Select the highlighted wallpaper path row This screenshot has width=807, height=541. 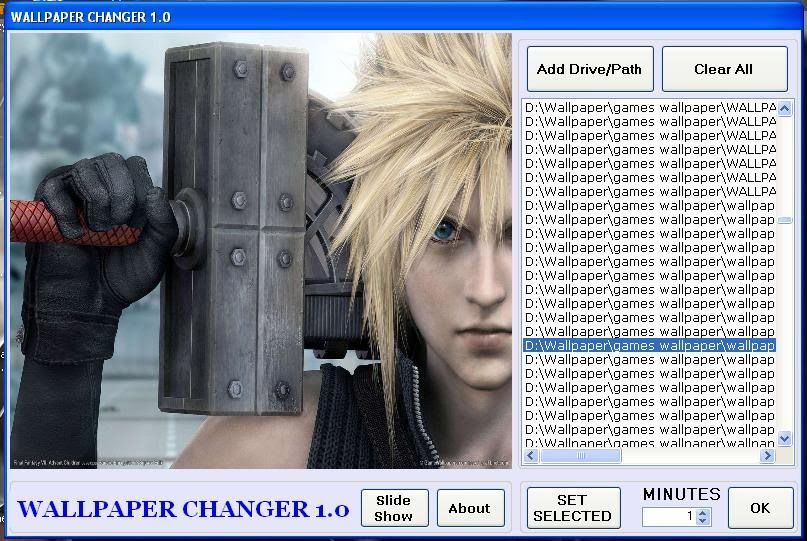[x=649, y=345]
